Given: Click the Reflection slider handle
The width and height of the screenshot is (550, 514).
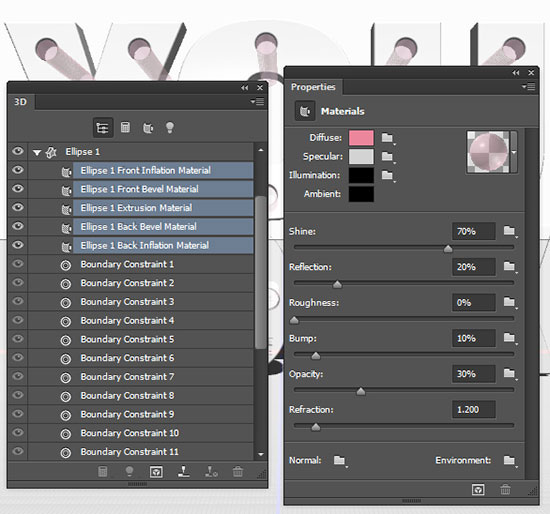Looking at the screenshot, I should (x=337, y=284).
